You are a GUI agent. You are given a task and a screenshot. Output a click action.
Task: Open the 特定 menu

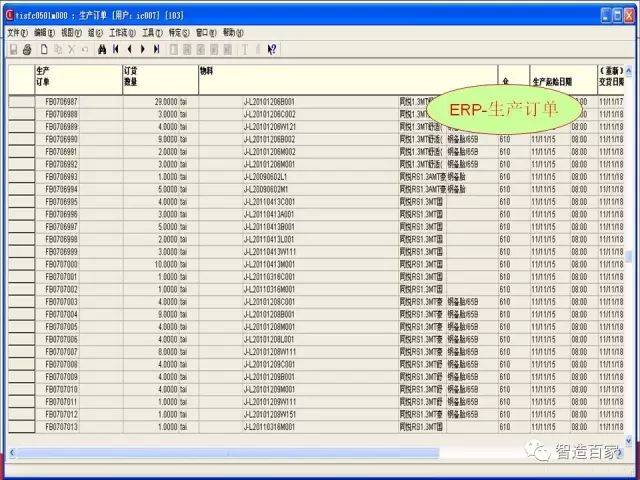[179, 33]
